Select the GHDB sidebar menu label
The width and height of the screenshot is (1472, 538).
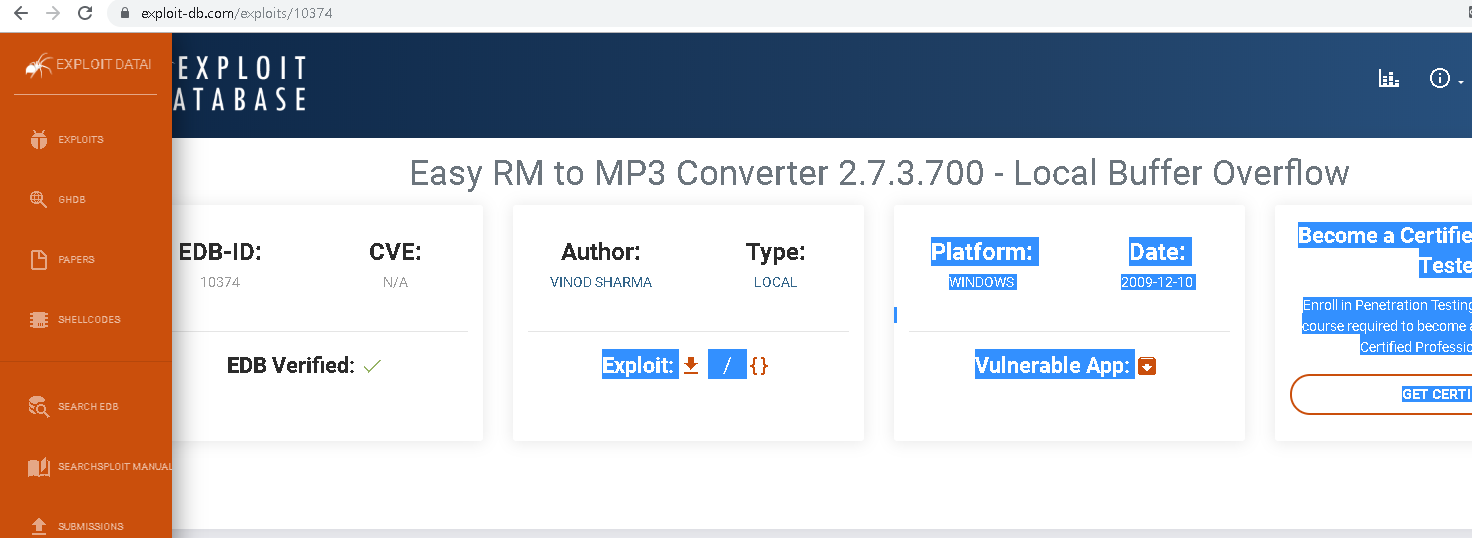point(72,200)
